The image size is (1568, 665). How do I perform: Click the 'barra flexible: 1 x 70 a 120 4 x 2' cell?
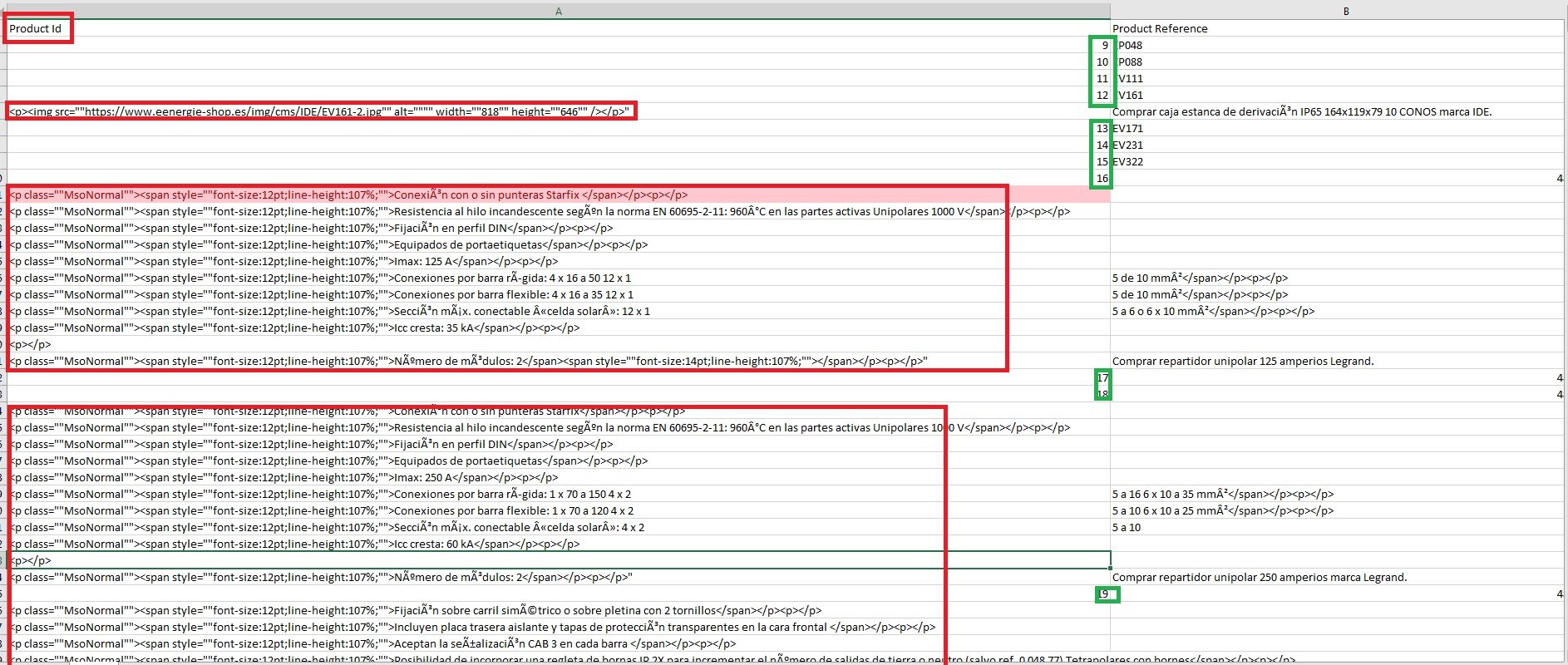click(559, 510)
